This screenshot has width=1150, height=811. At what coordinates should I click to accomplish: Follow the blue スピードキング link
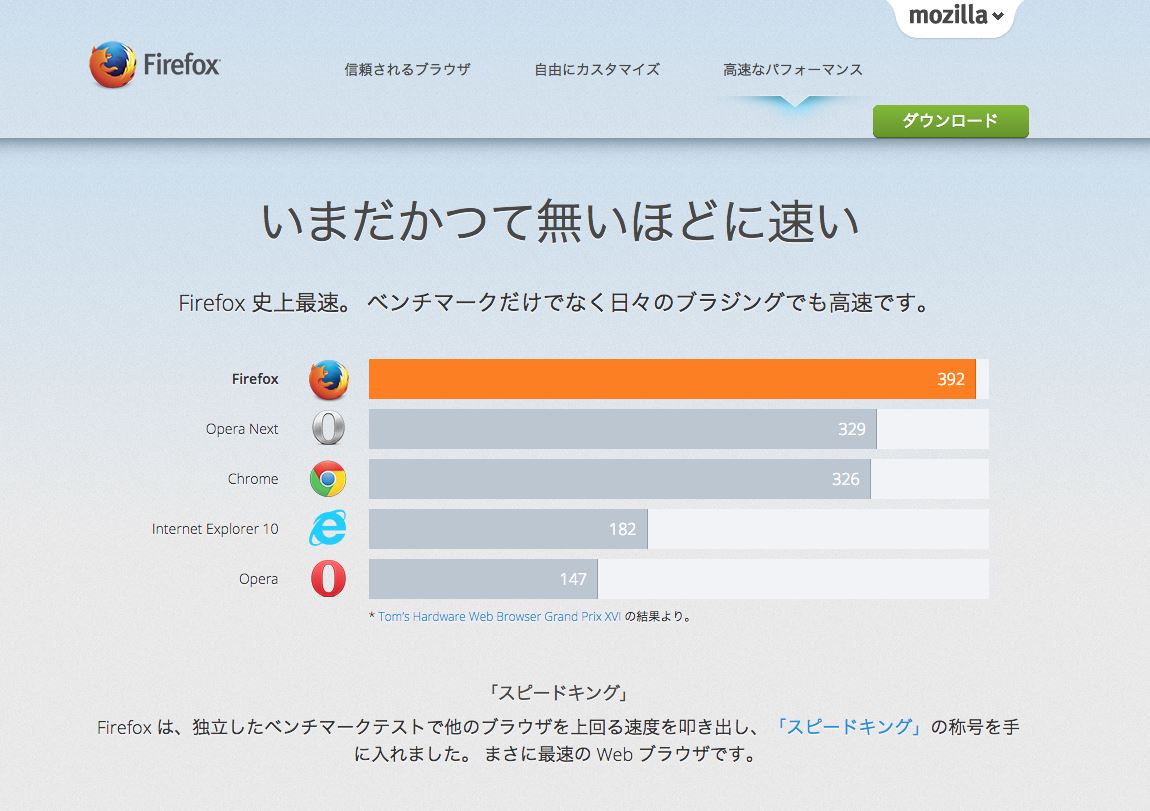(x=847, y=727)
